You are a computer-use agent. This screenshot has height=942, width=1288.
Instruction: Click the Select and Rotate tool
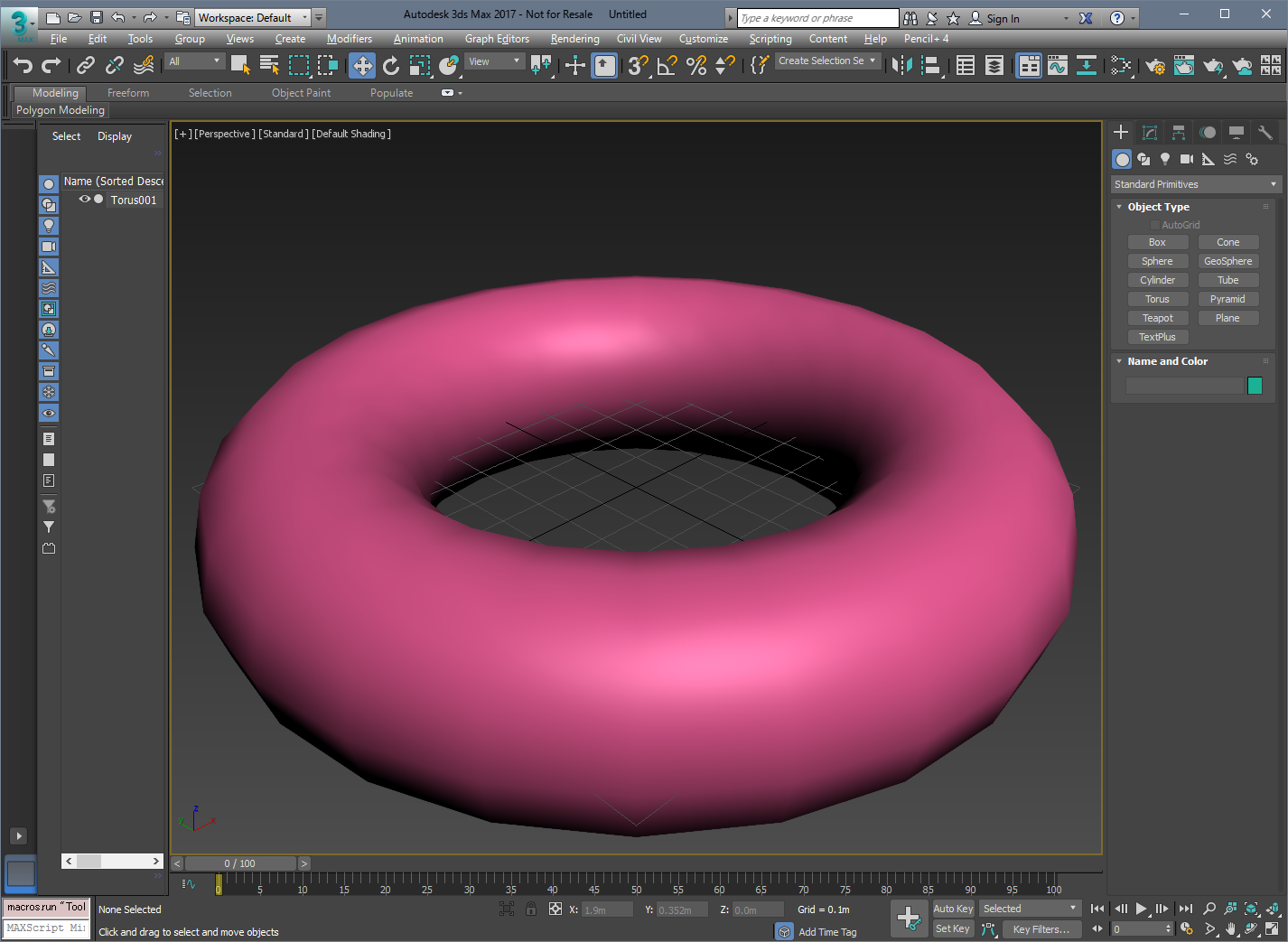click(391, 65)
